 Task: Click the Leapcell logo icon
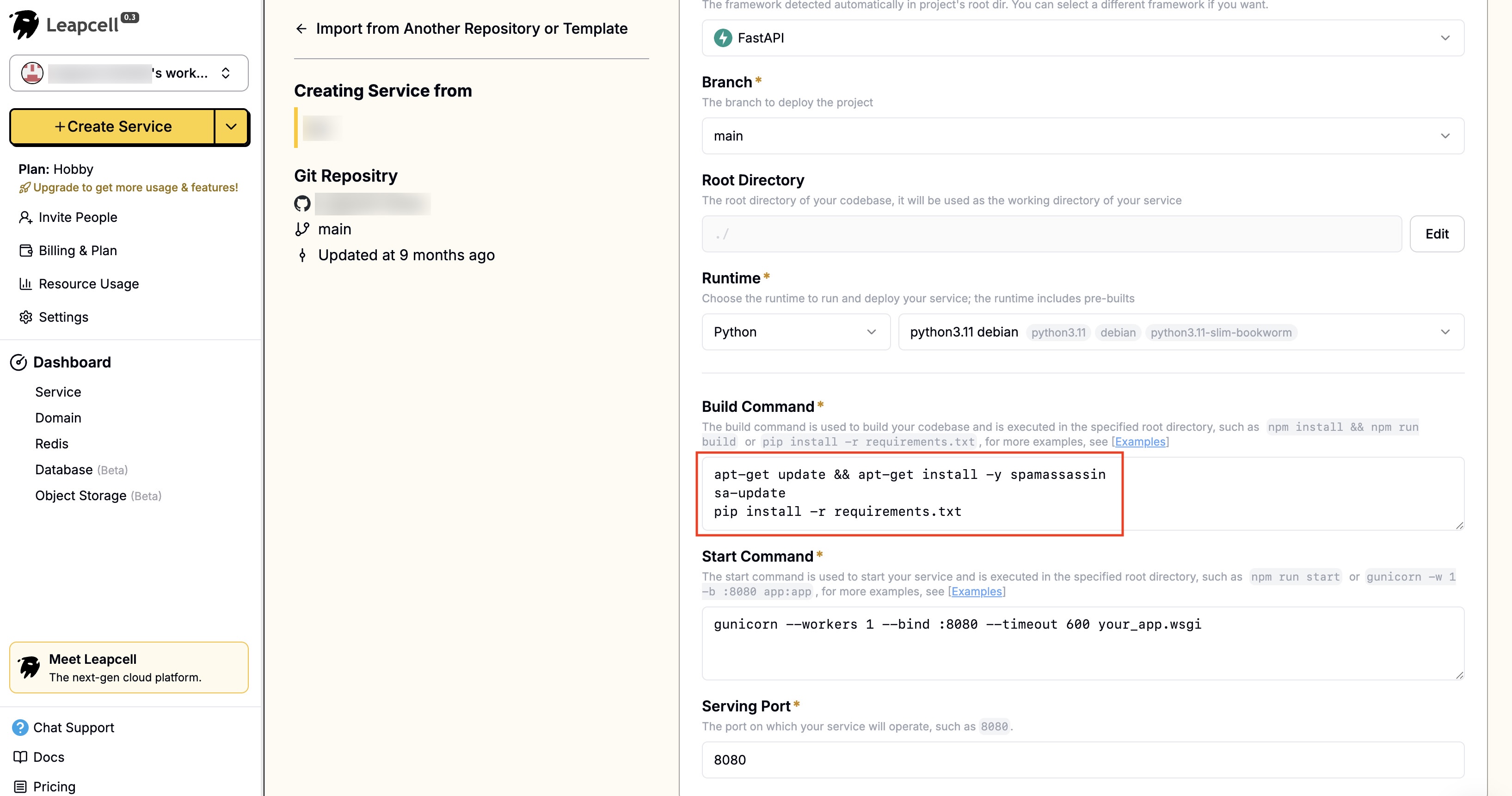(x=25, y=24)
